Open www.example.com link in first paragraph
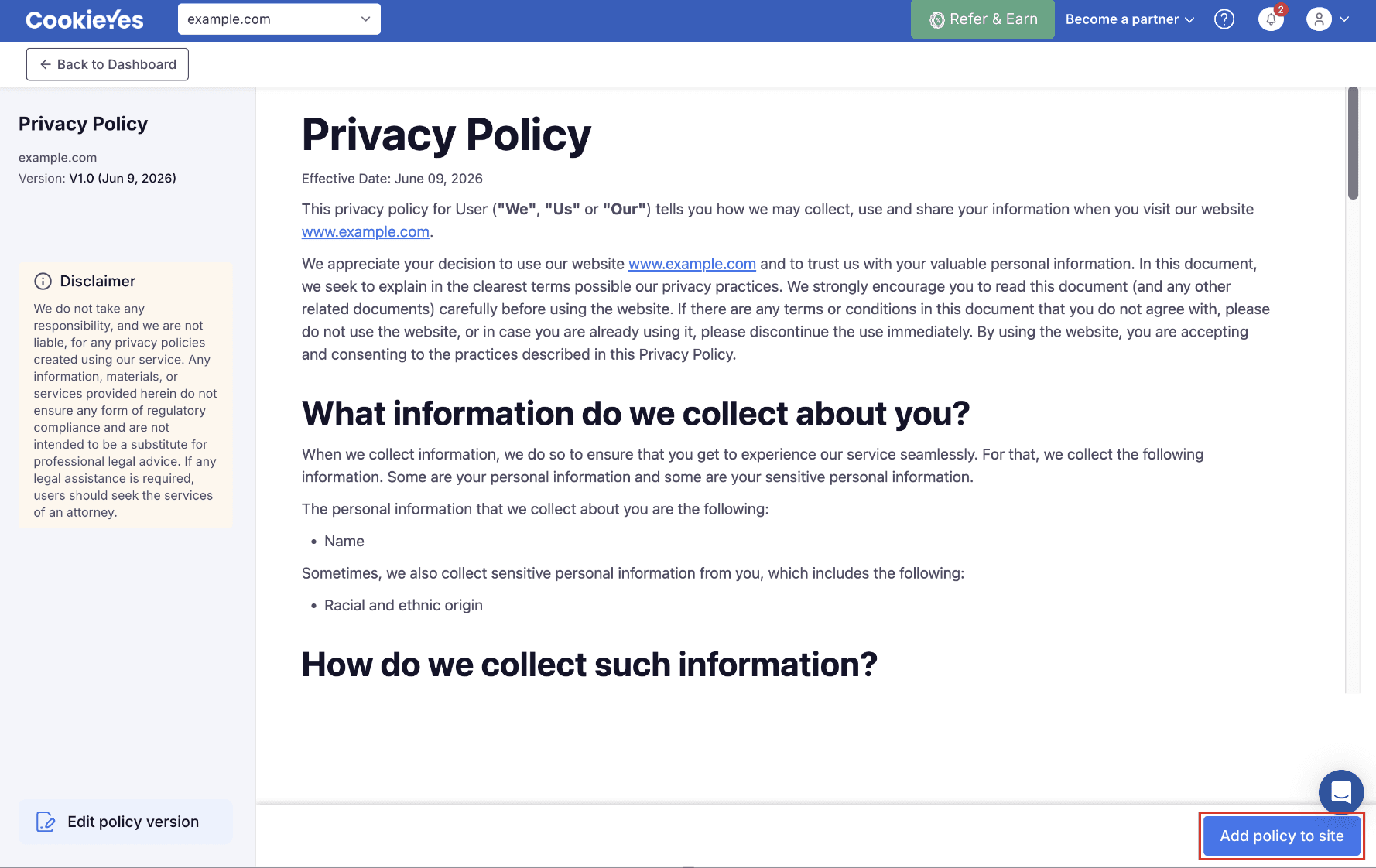Viewport: 1376px width, 868px height. pos(365,232)
